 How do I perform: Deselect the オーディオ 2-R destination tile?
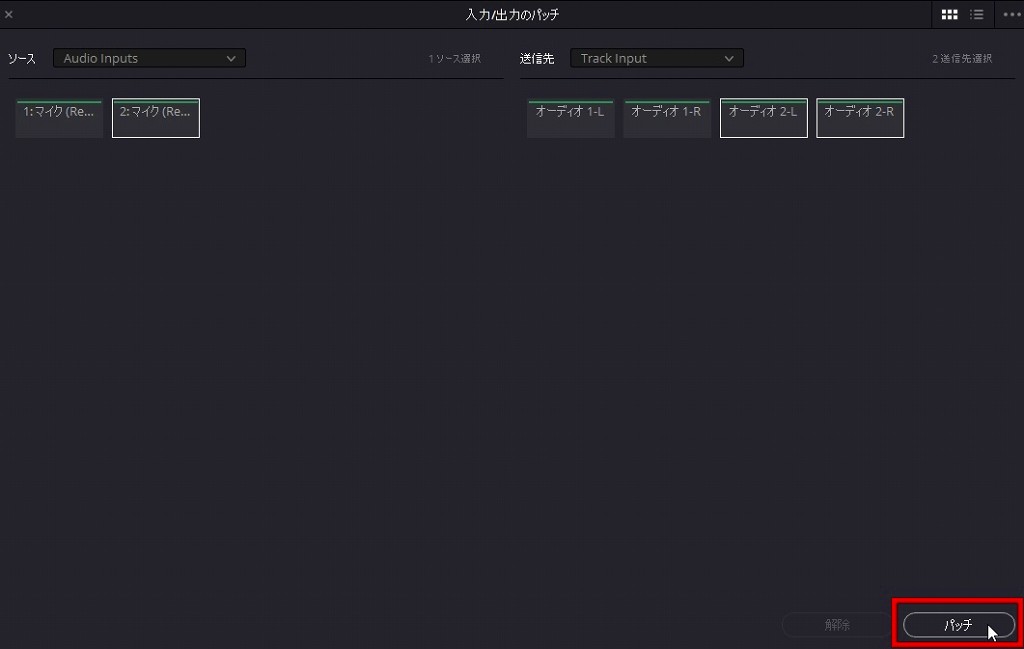pyautogui.click(x=860, y=118)
